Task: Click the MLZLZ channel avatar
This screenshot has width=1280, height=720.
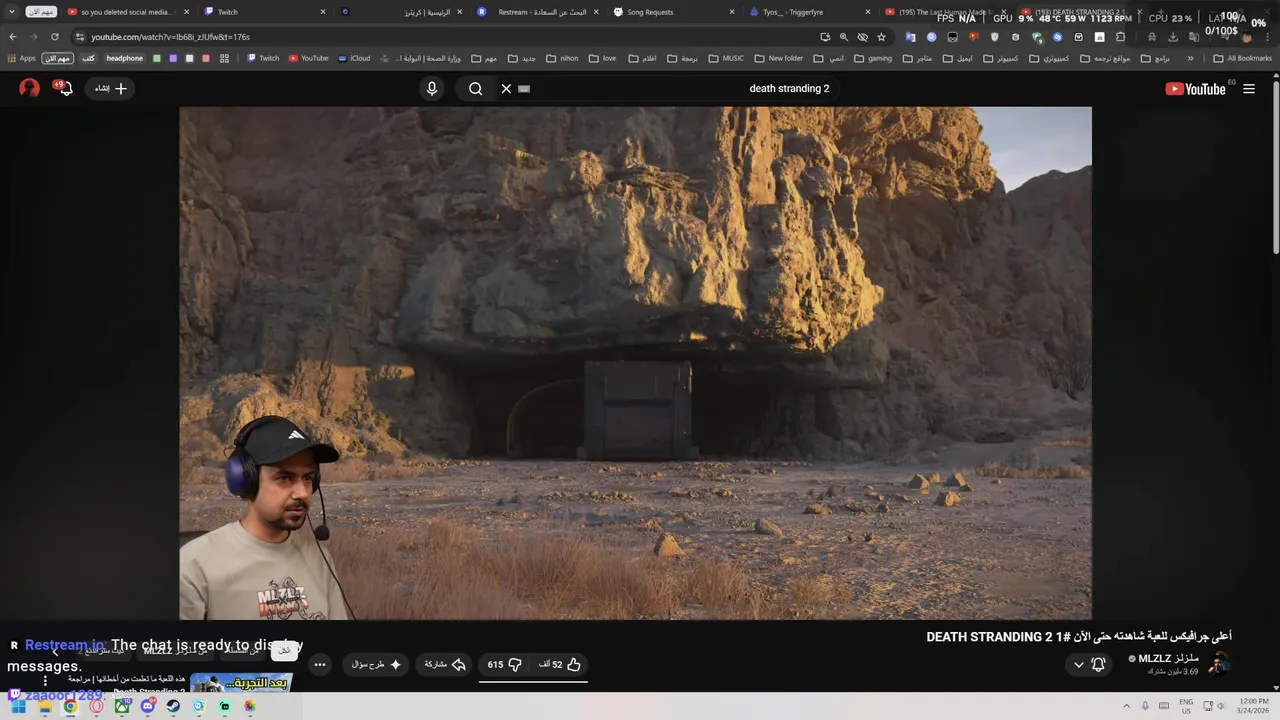Action: pyautogui.click(x=1219, y=664)
